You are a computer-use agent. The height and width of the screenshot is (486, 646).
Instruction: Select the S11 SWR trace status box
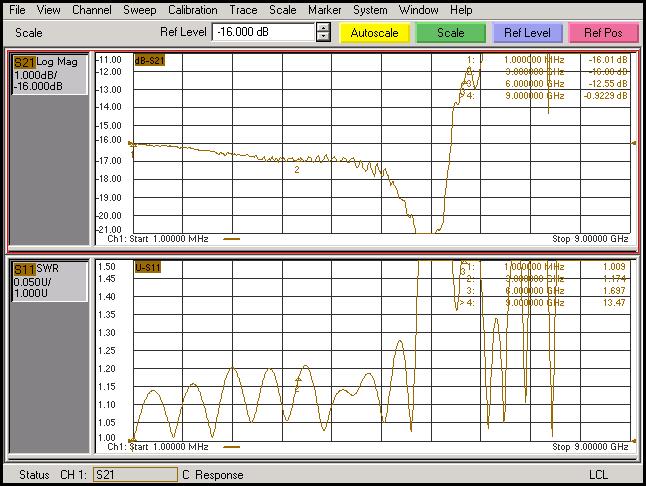pyautogui.click(x=49, y=281)
